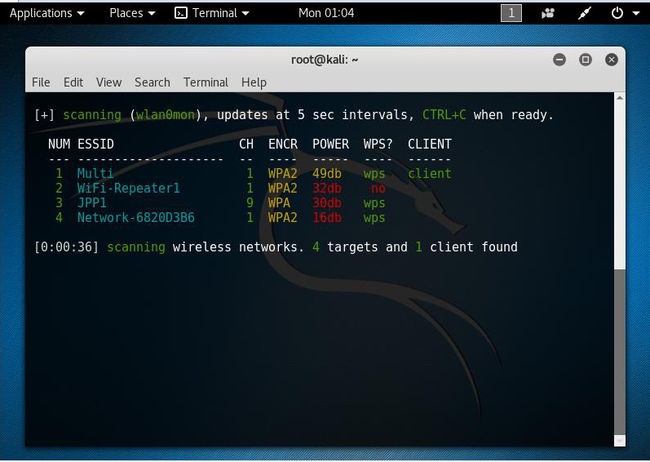The image size is (650, 462).
Task: Close the root@kali terminal window
Action: 610,60
